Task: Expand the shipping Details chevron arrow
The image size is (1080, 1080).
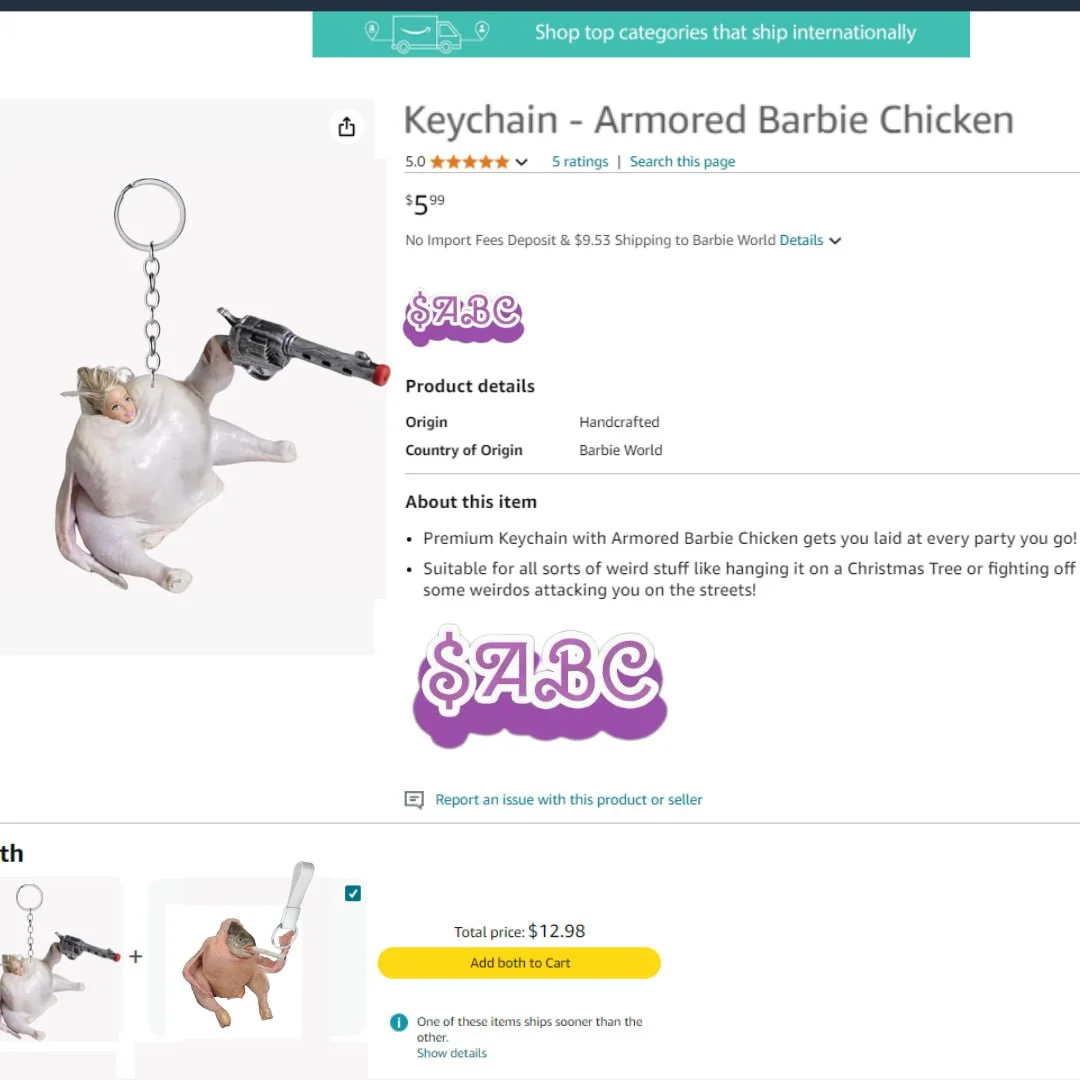Action: (836, 241)
